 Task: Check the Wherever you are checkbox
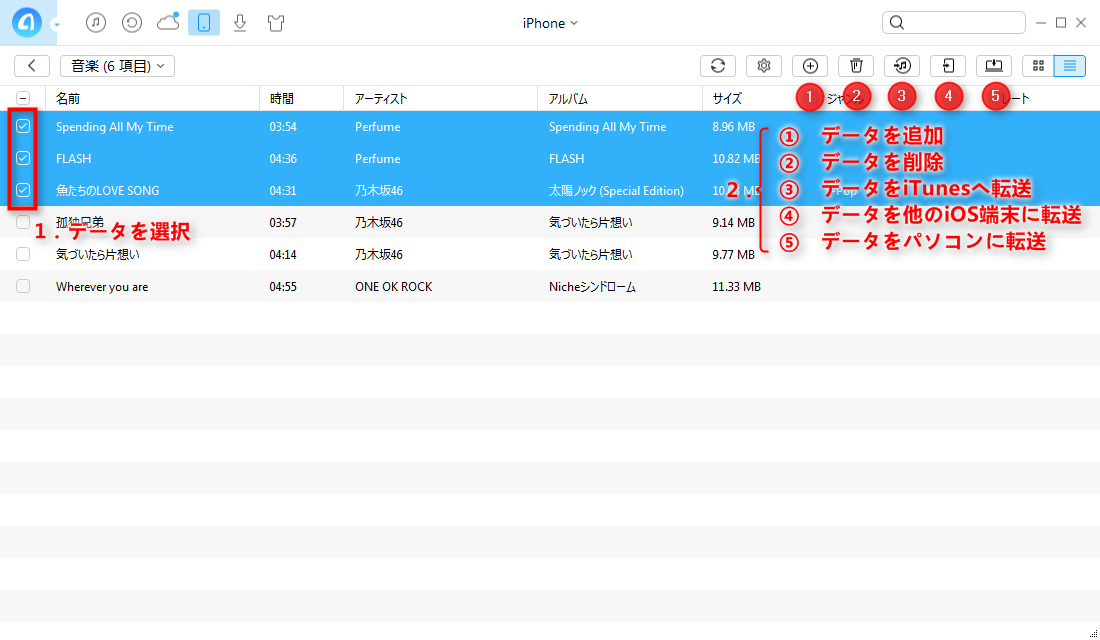pos(23,286)
